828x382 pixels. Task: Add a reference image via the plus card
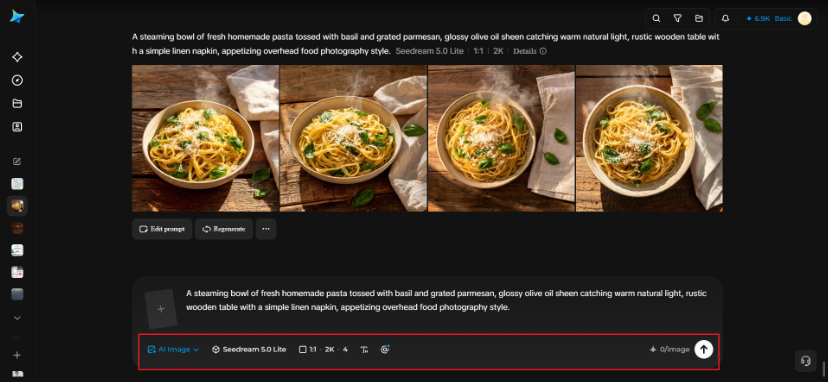161,309
